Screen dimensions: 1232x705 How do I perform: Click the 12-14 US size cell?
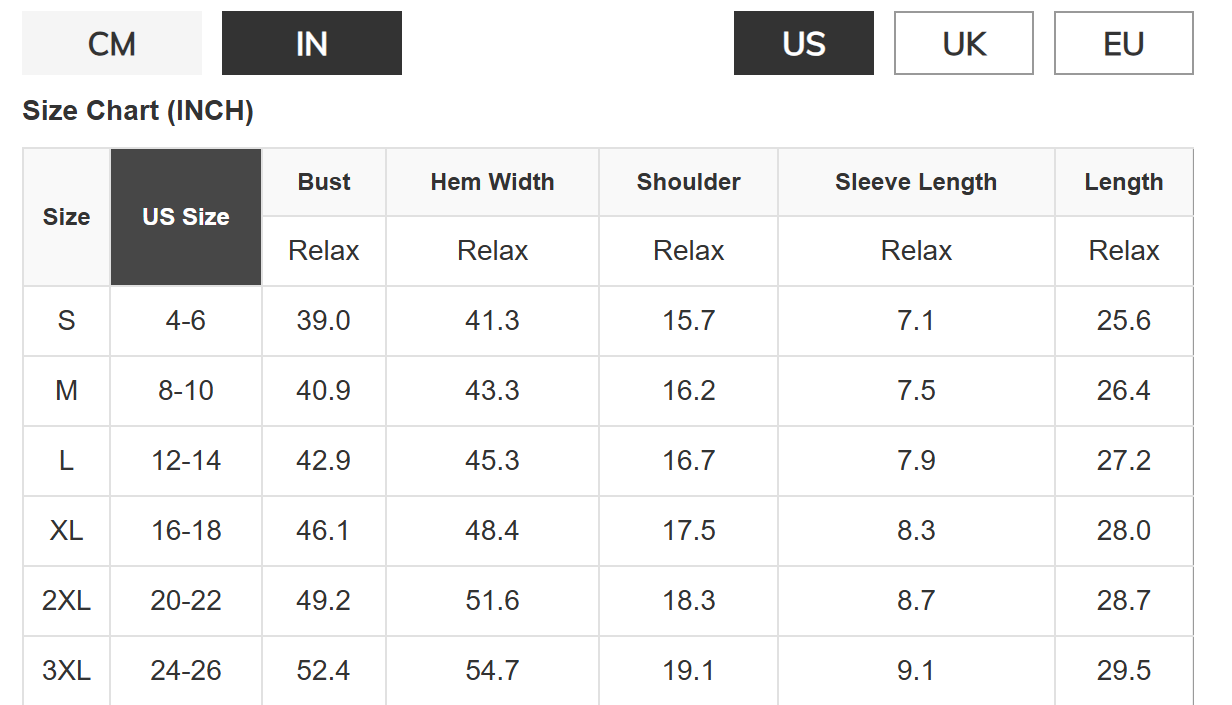click(186, 461)
